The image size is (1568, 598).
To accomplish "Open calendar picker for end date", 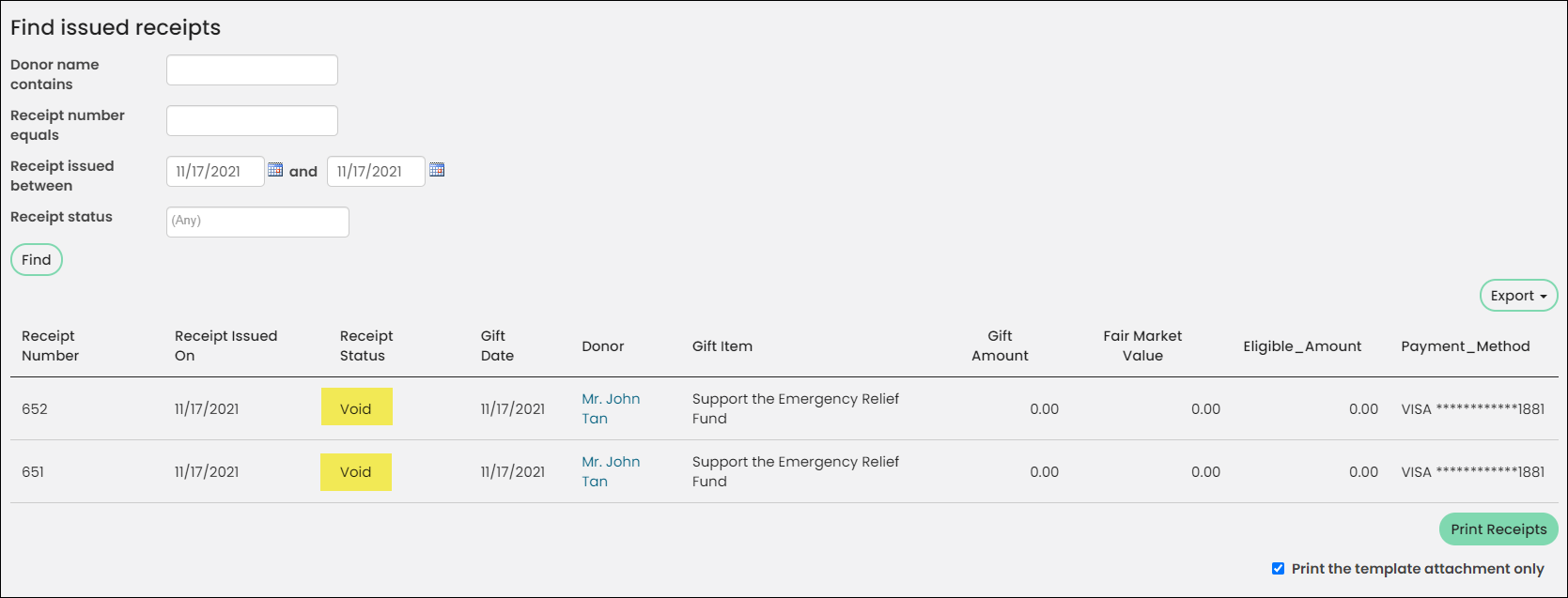I will coord(437,170).
